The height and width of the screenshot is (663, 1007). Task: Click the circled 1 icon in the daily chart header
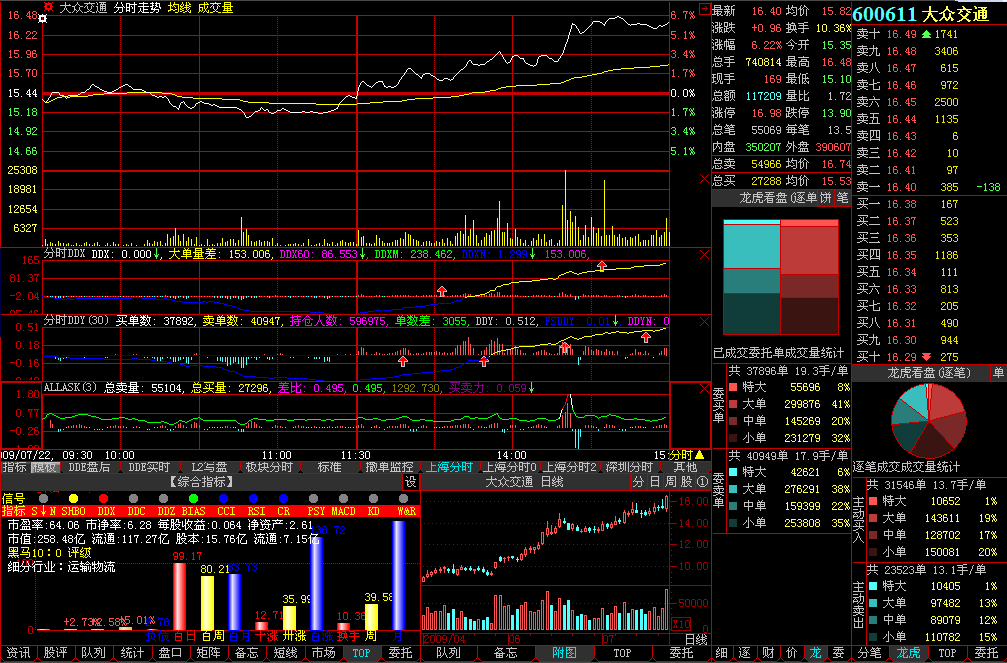click(x=703, y=482)
